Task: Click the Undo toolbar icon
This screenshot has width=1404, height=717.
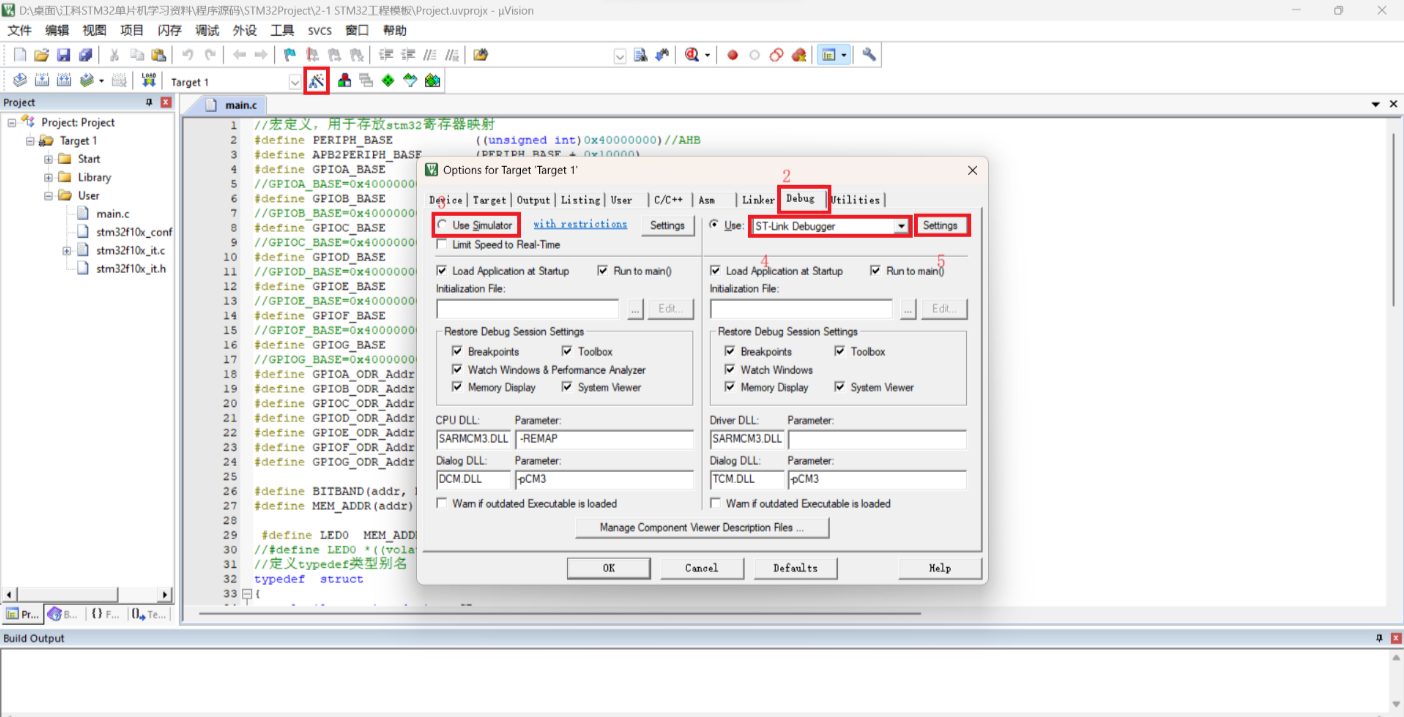Action: click(x=188, y=55)
